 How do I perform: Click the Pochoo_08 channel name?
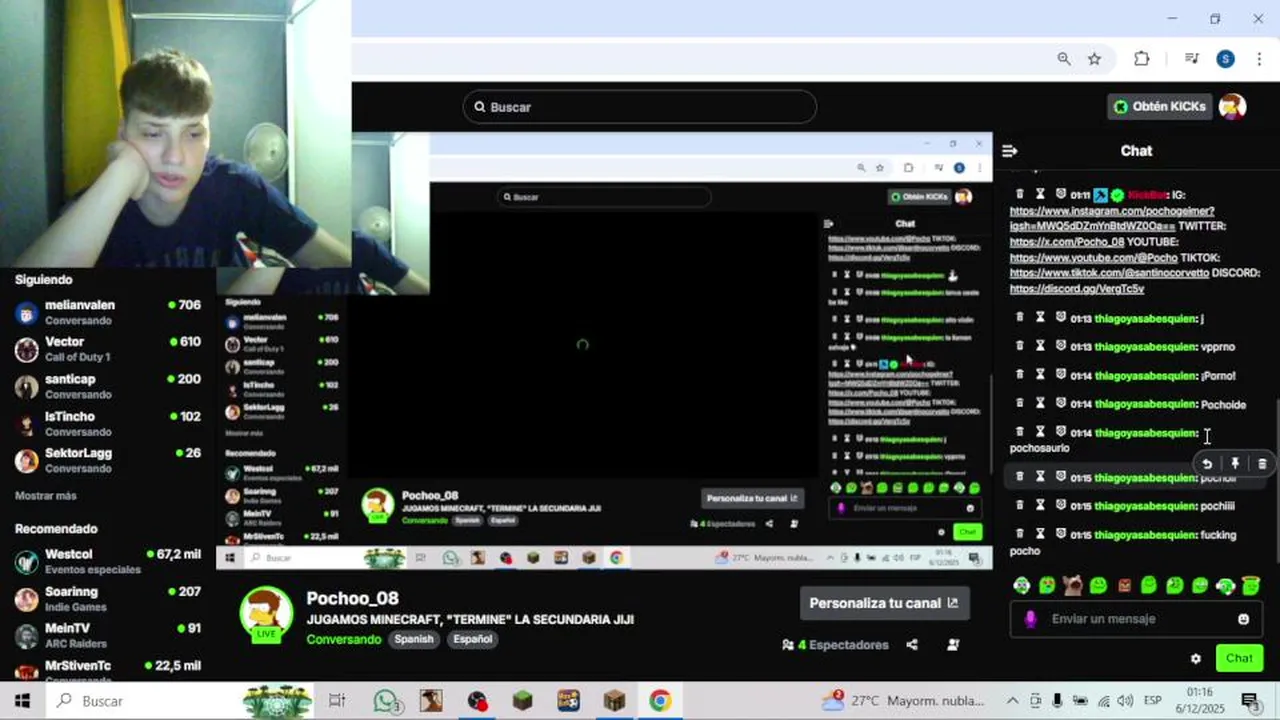click(x=353, y=598)
